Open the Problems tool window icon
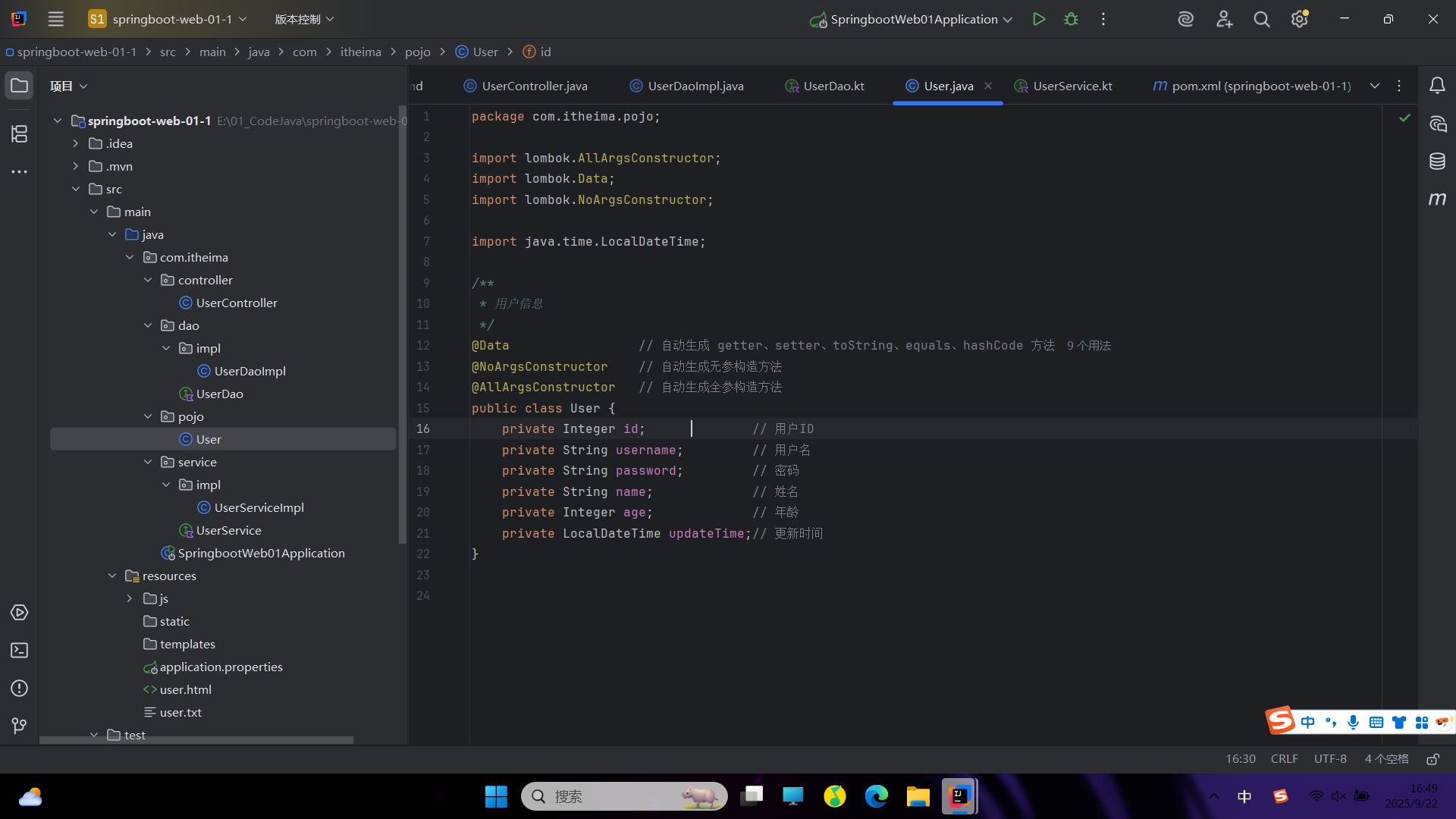The width and height of the screenshot is (1456, 819). 20,689
